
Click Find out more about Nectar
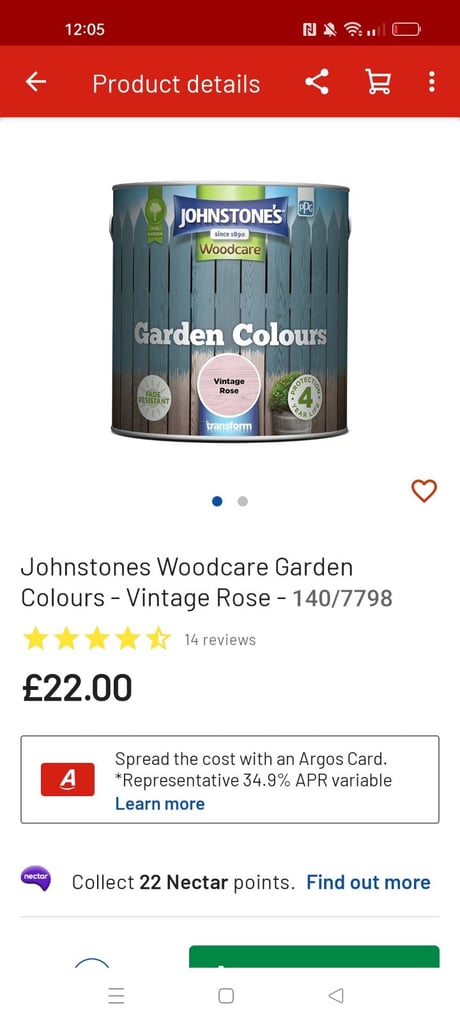point(369,882)
